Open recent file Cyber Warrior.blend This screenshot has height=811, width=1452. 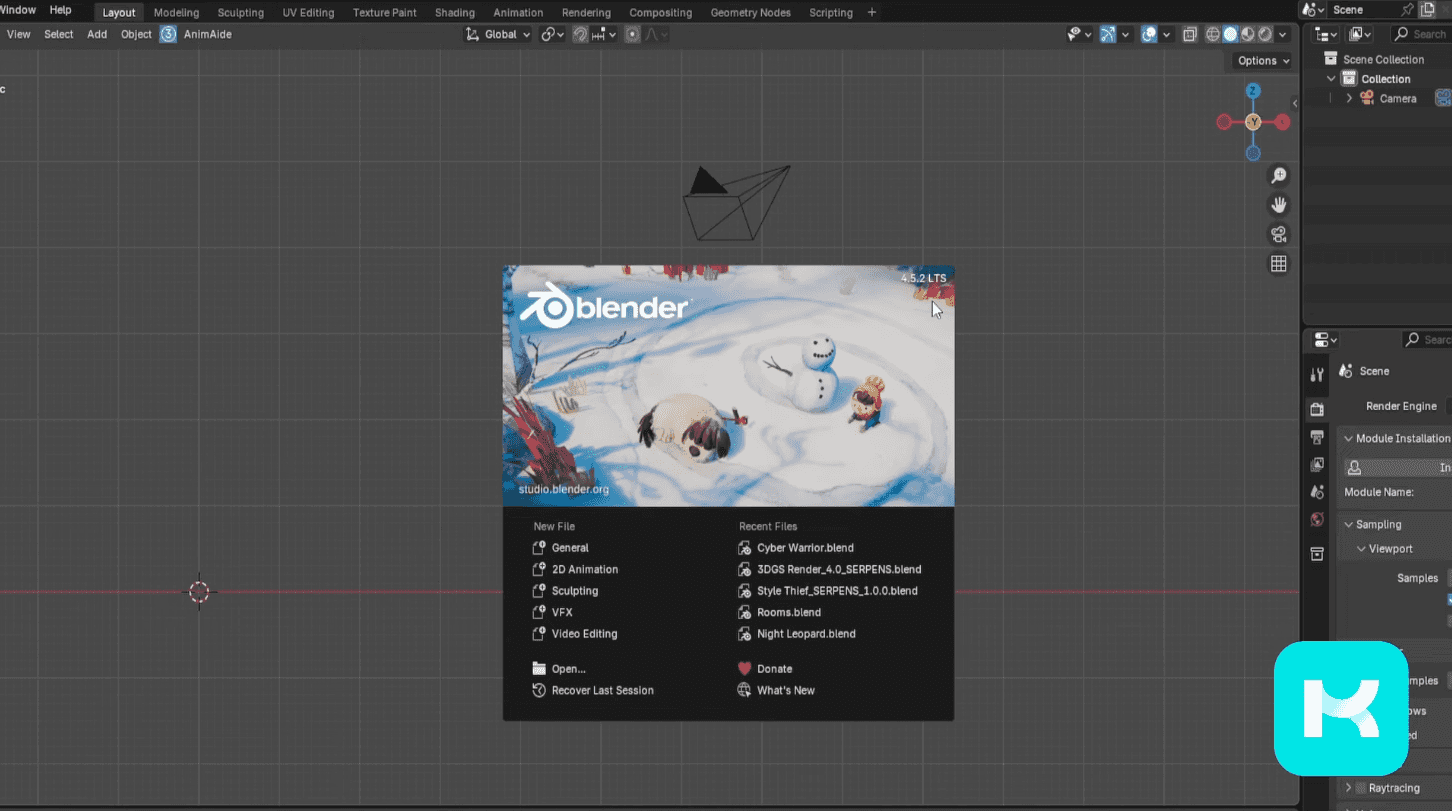tap(805, 548)
